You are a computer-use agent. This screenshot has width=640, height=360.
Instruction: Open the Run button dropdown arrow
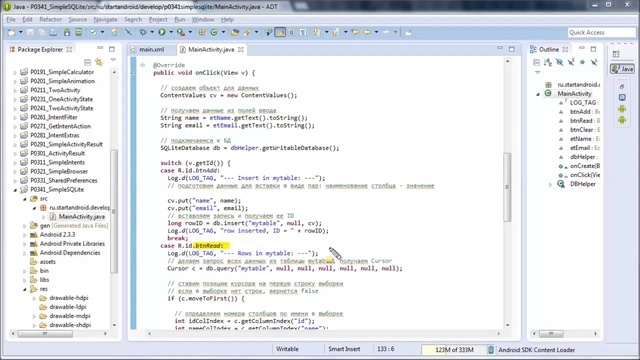click(x=171, y=32)
